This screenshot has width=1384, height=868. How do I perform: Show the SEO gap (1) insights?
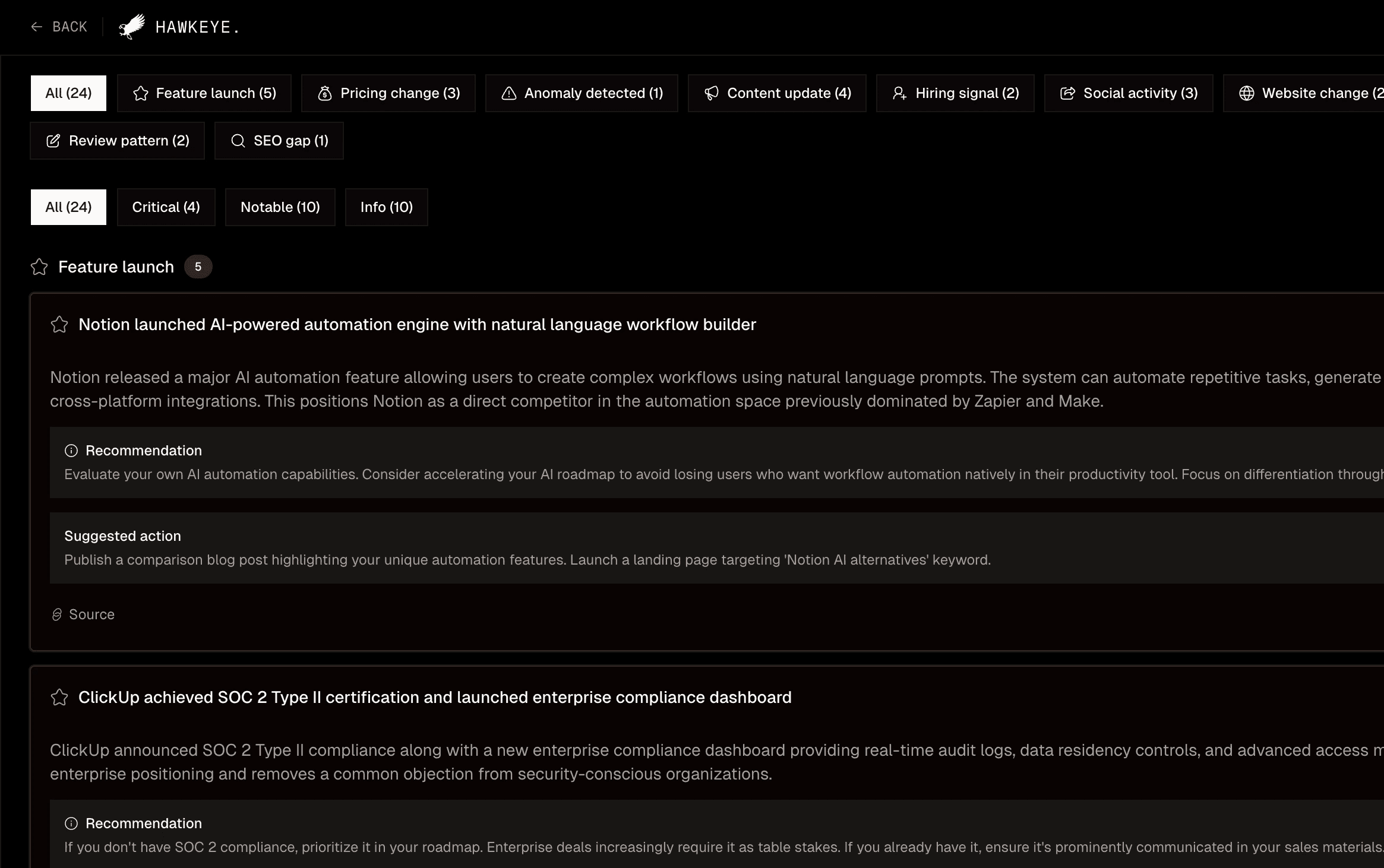tap(279, 141)
